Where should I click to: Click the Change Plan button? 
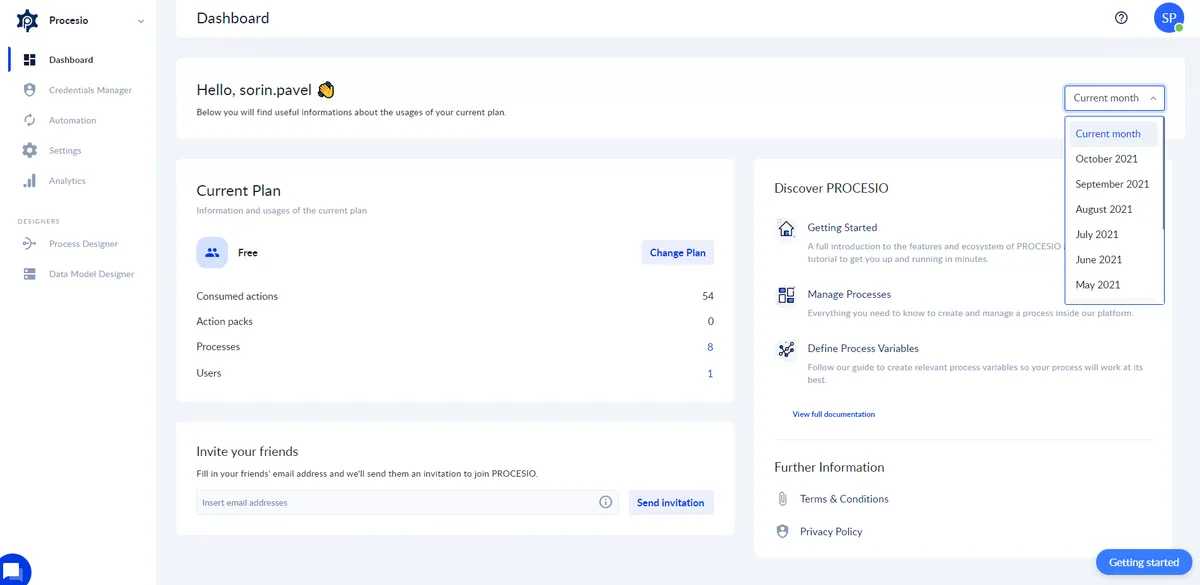pyautogui.click(x=677, y=253)
